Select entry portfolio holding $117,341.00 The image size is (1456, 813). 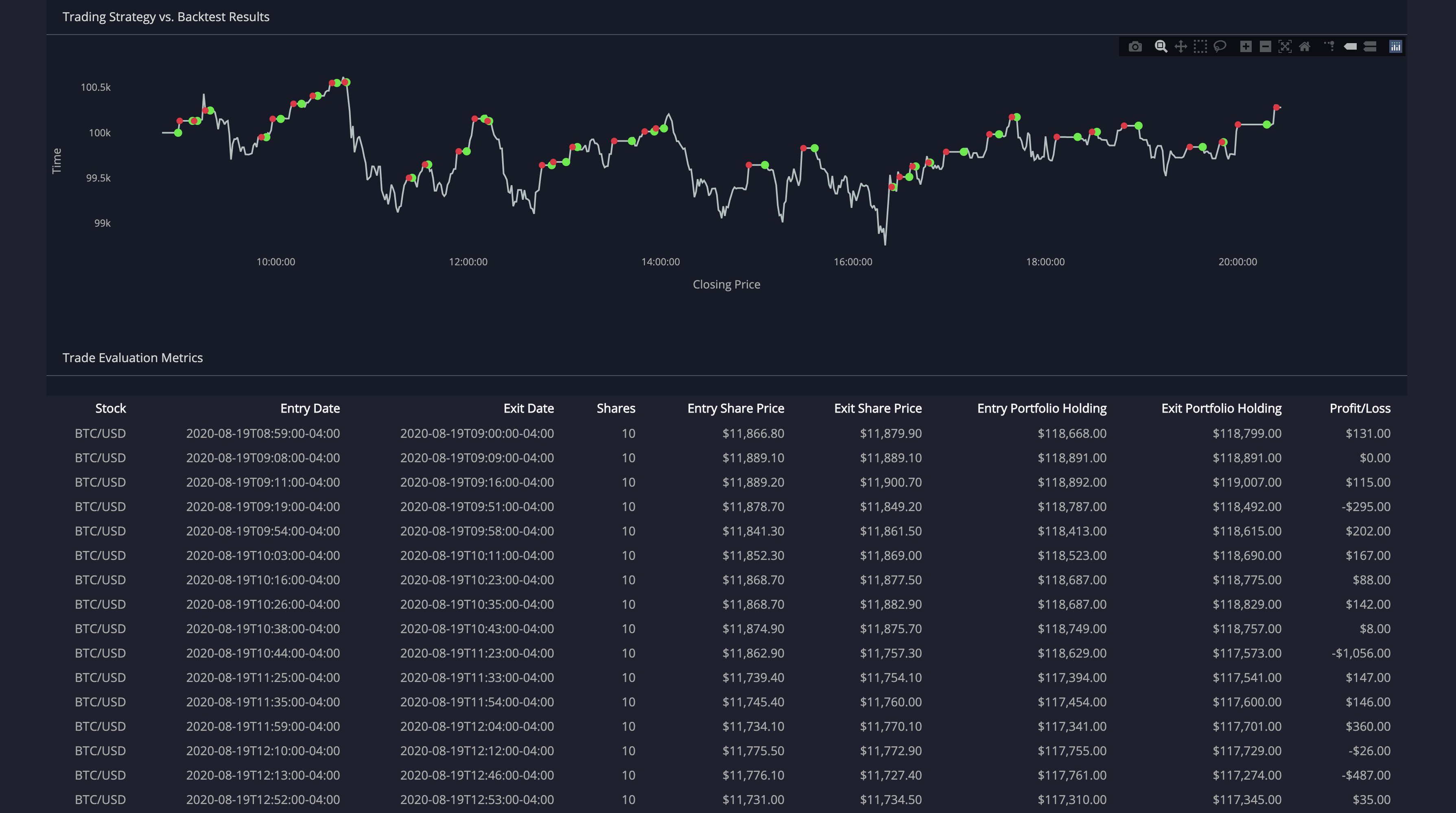click(1071, 726)
